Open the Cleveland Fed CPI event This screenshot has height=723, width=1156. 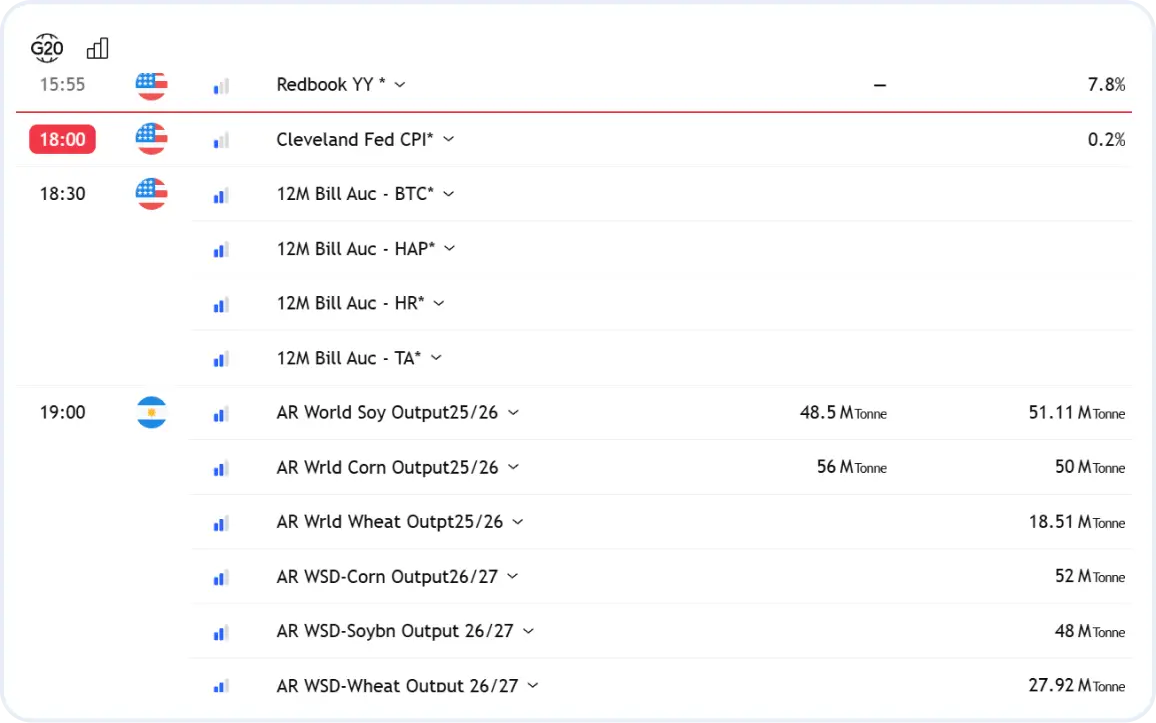pos(355,139)
